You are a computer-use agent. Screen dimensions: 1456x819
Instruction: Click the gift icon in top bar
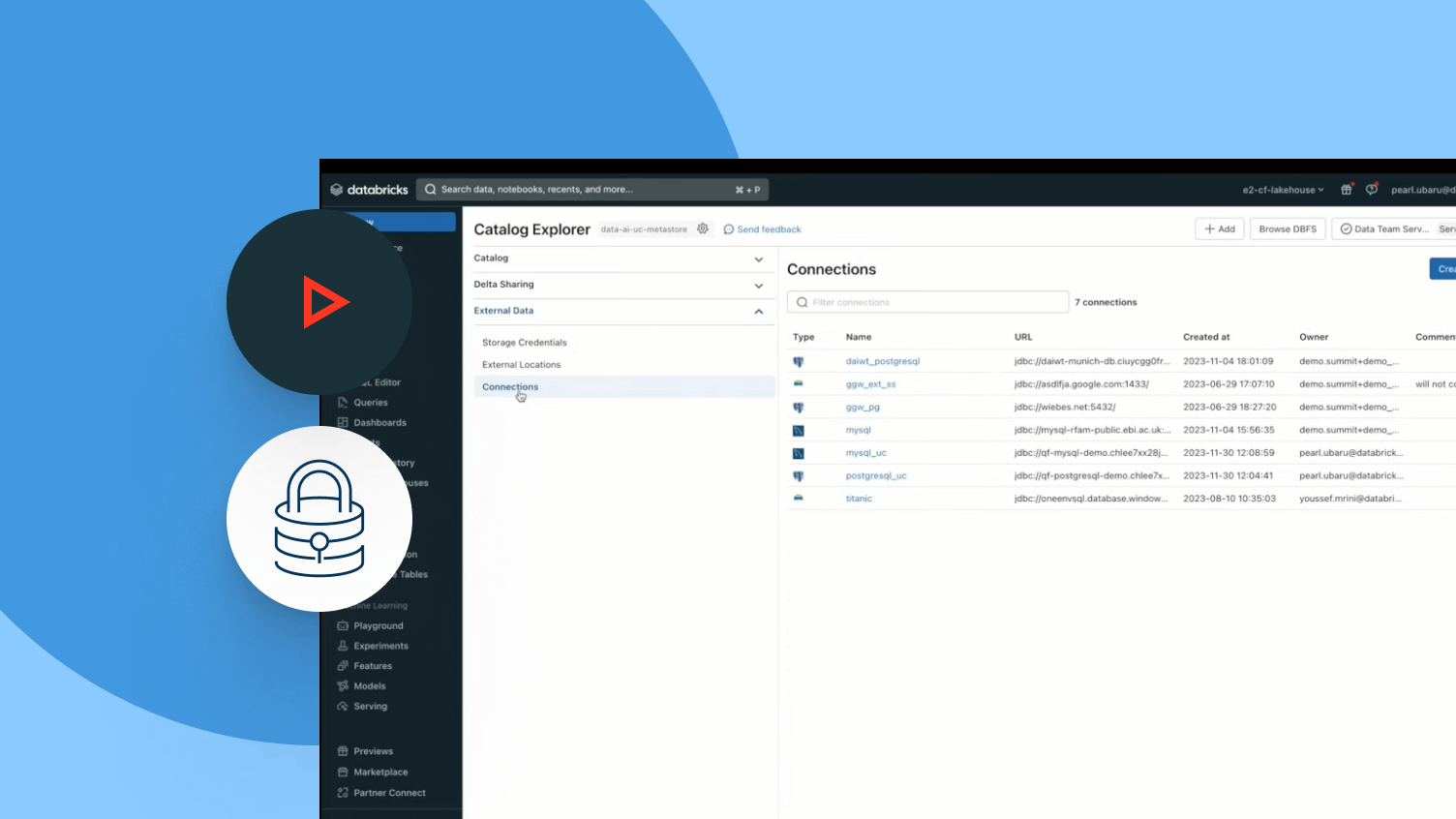pos(1346,190)
